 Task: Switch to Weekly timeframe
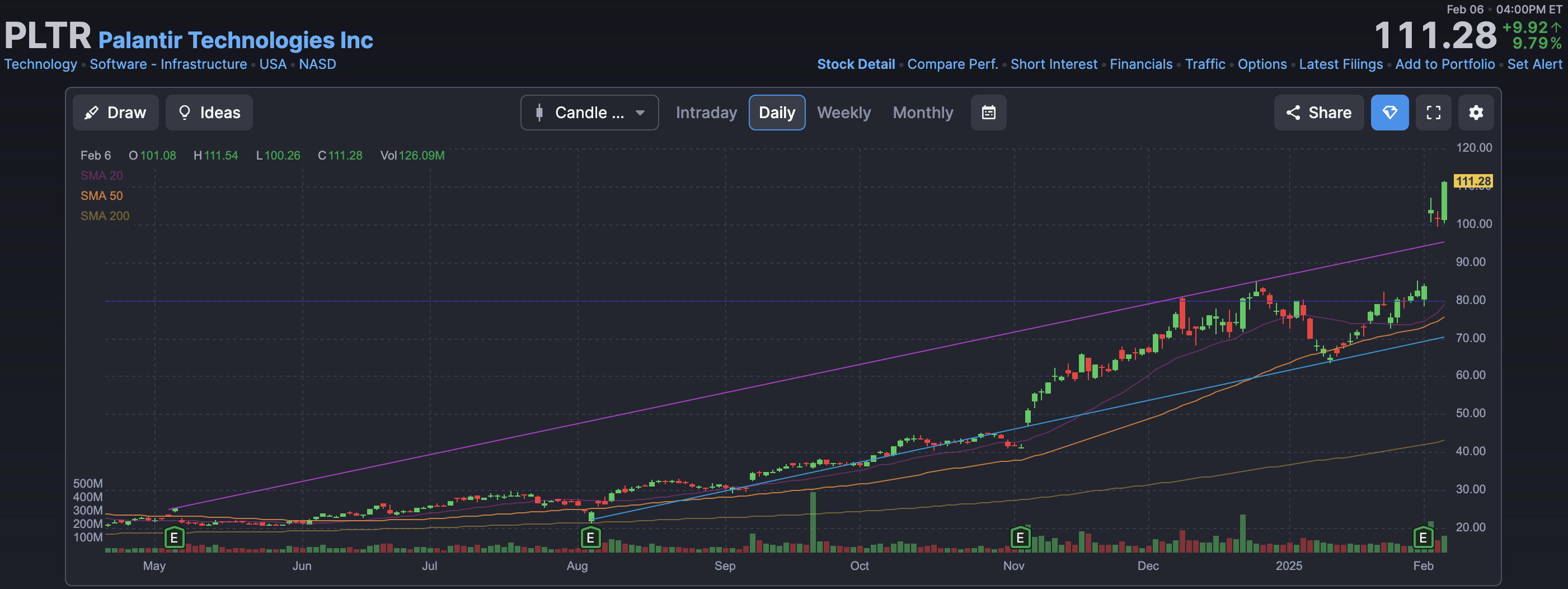point(844,113)
